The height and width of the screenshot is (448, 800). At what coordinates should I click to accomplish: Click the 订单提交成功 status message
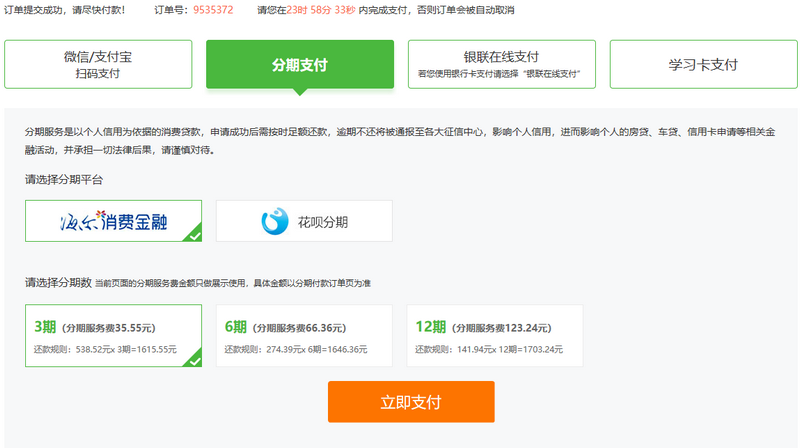[69, 10]
